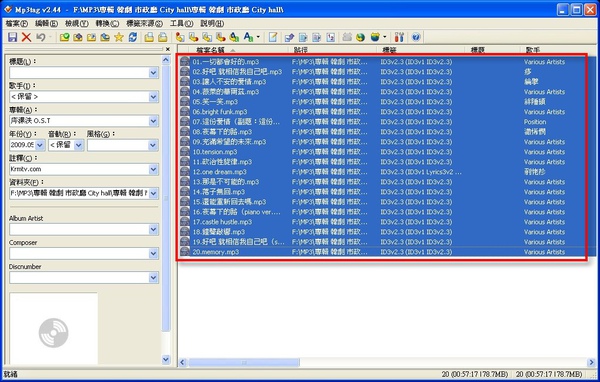Screen dimensions: 600x382
Task: Click the Save tag floppy disk icon
Action: (x=12, y=37)
